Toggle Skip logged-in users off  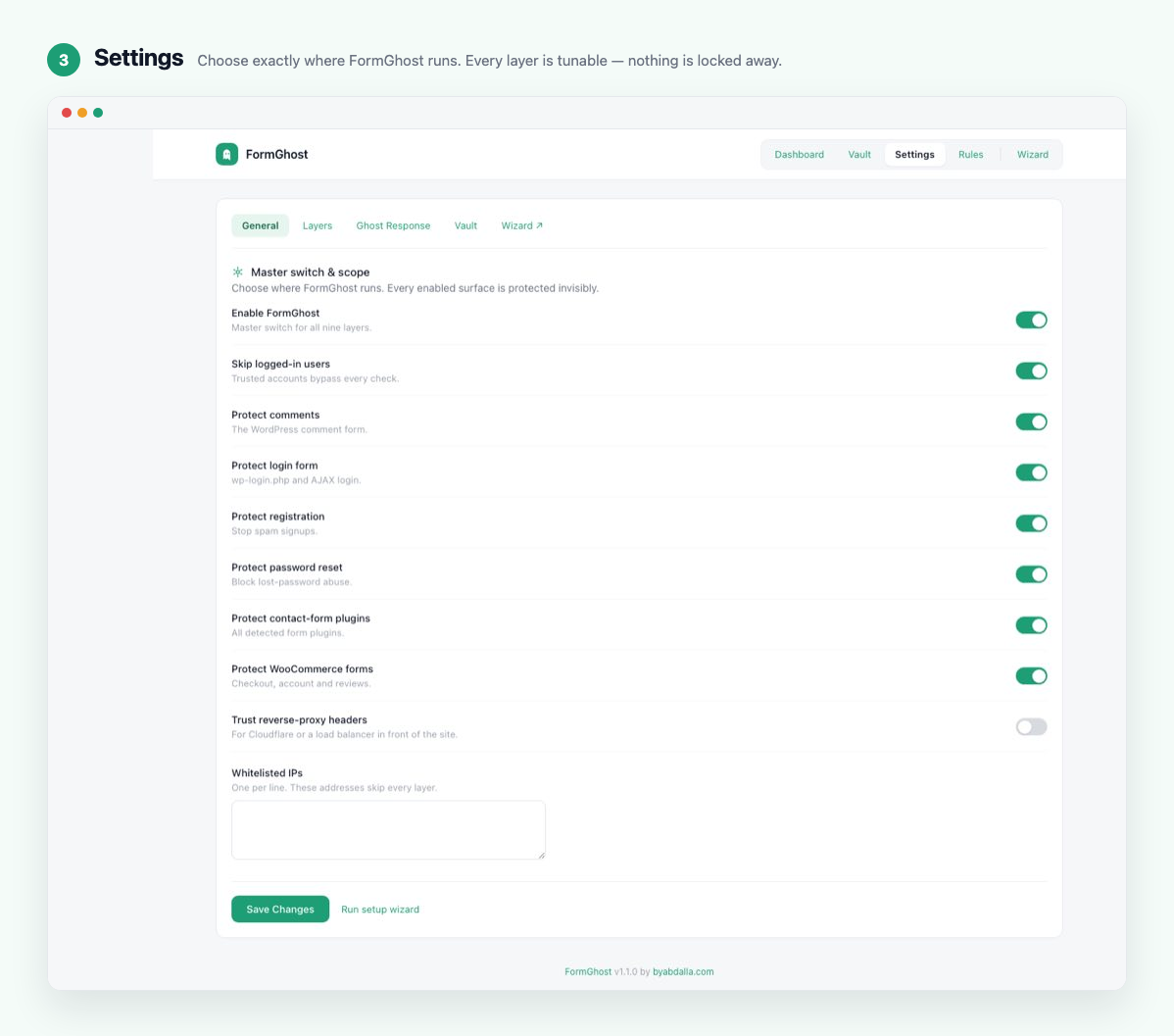(1031, 370)
